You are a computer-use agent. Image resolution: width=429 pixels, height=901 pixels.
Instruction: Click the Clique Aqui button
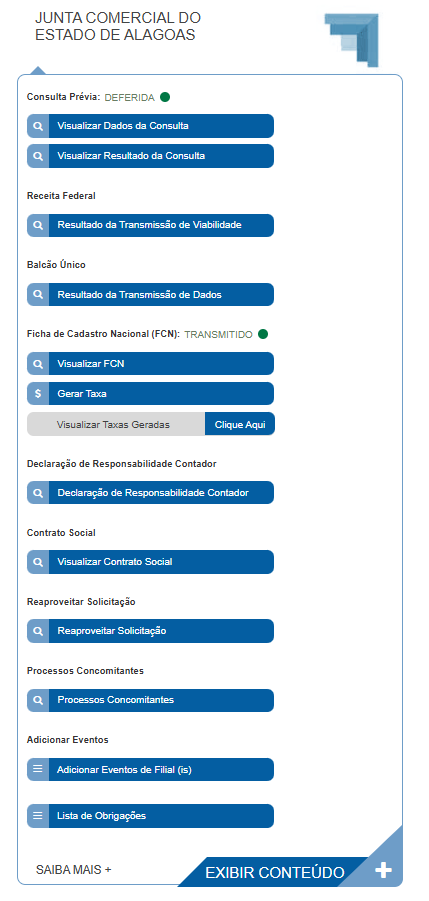pyautogui.click(x=240, y=424)
